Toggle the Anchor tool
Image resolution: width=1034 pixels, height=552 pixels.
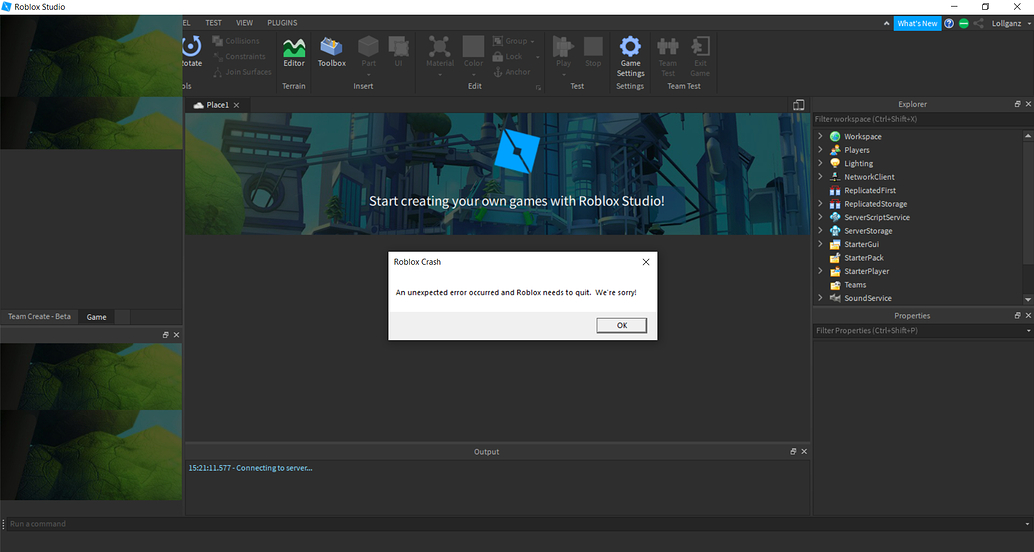click(512, 72)
